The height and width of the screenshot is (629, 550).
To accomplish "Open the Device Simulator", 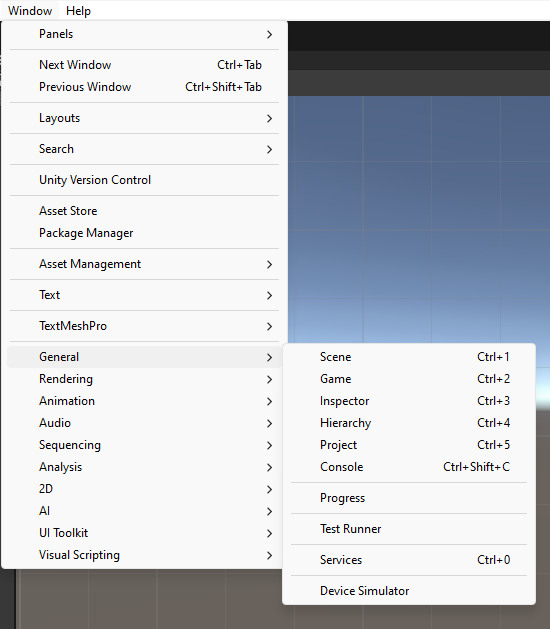I will tap(409, 590).
